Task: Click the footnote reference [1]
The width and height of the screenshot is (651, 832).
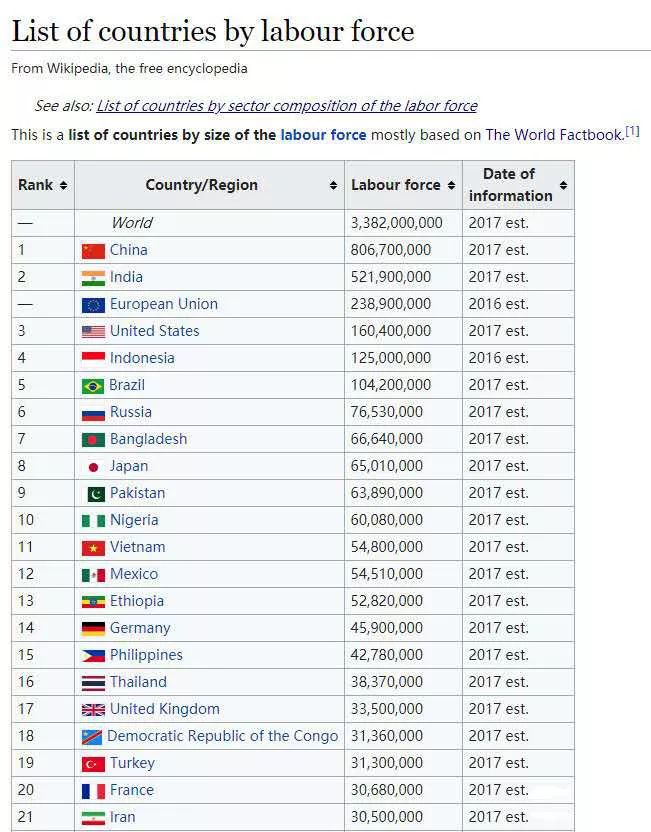Action: (632, 130)
